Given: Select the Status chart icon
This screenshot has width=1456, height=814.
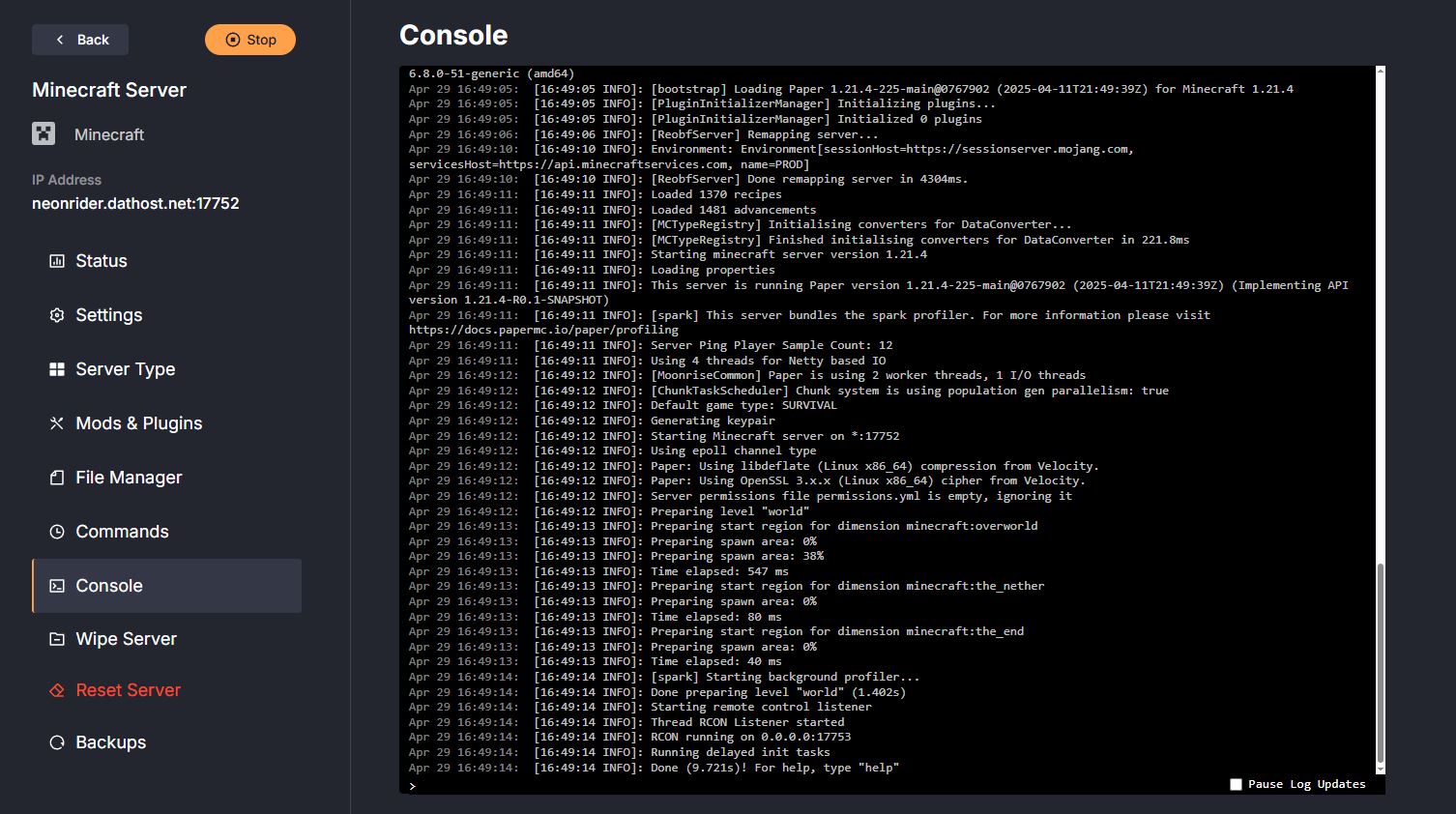Looking at the screenshot, I should tap(55, 260).
